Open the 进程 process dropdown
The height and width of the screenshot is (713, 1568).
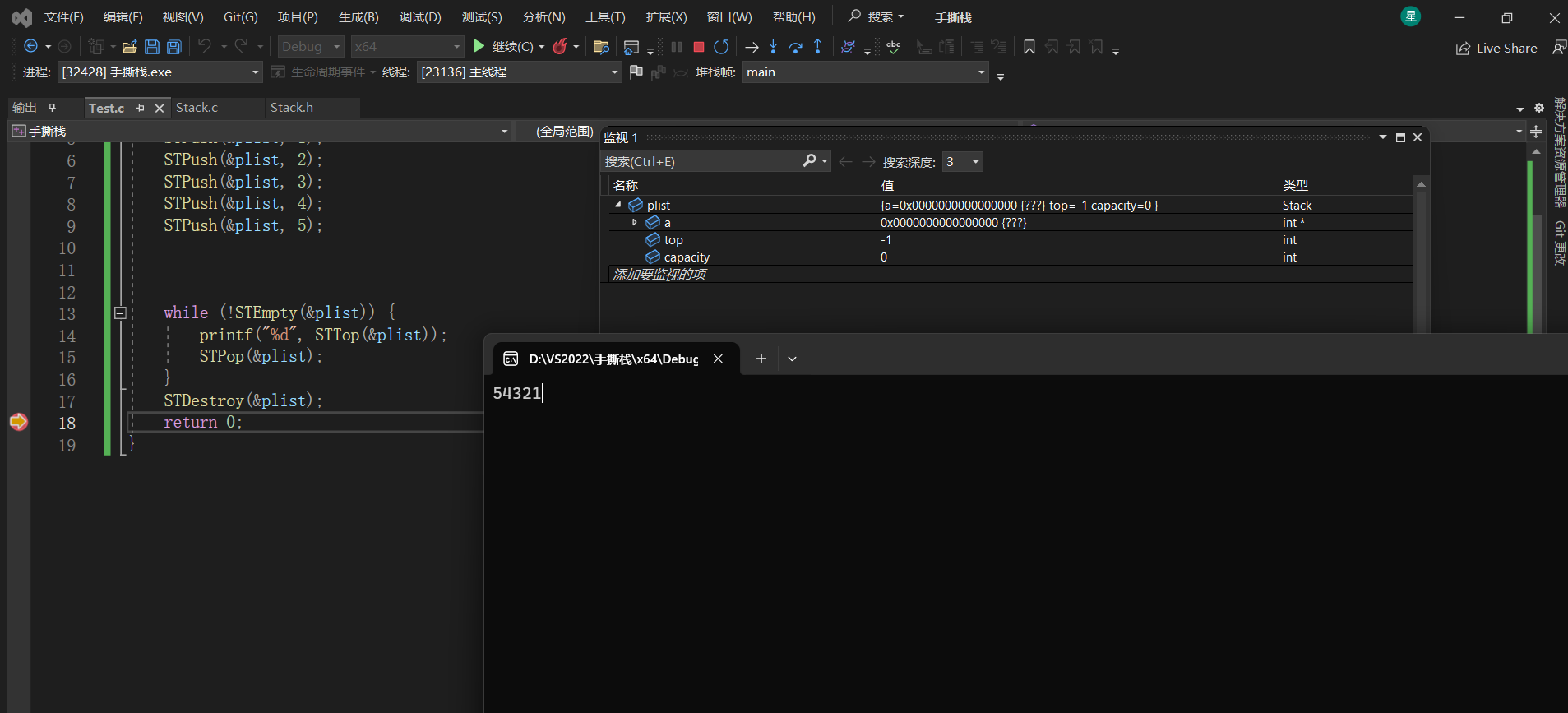(160, 72)
